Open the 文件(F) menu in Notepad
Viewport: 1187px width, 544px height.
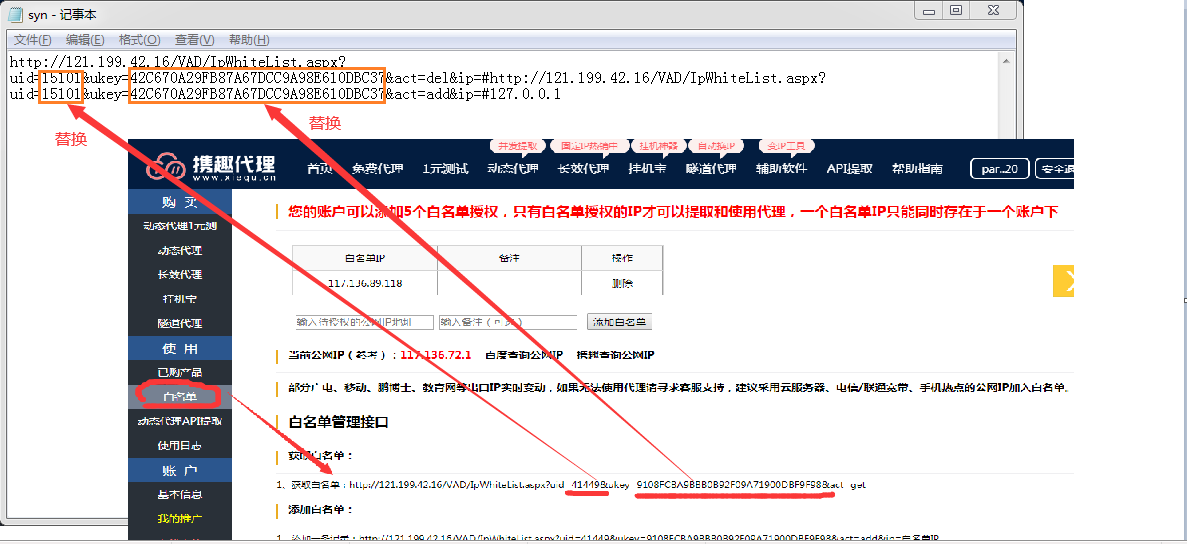click(x=33, y=39)
